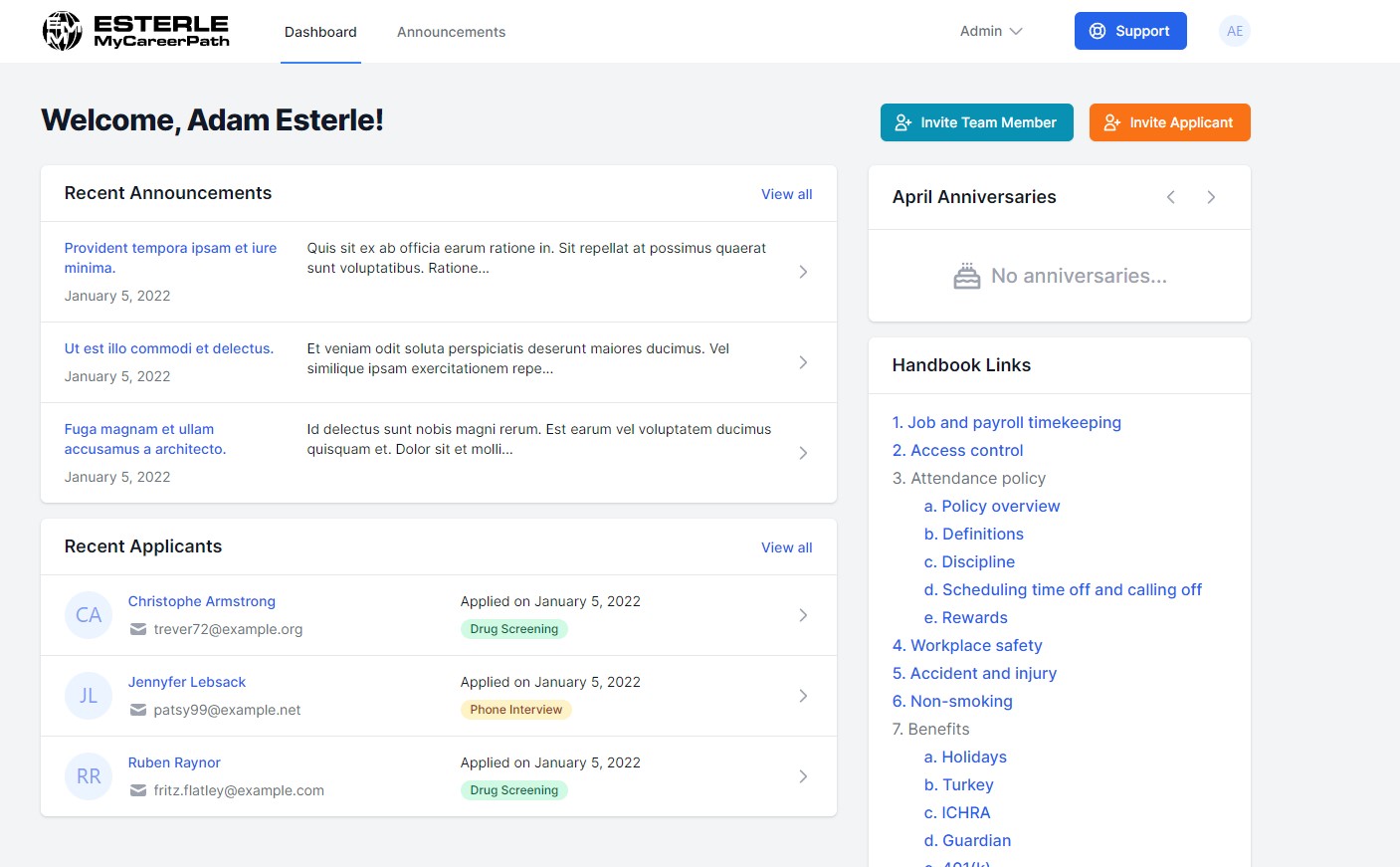
Task: Open handbook link Definitions
Action: (x=974, y=534)
